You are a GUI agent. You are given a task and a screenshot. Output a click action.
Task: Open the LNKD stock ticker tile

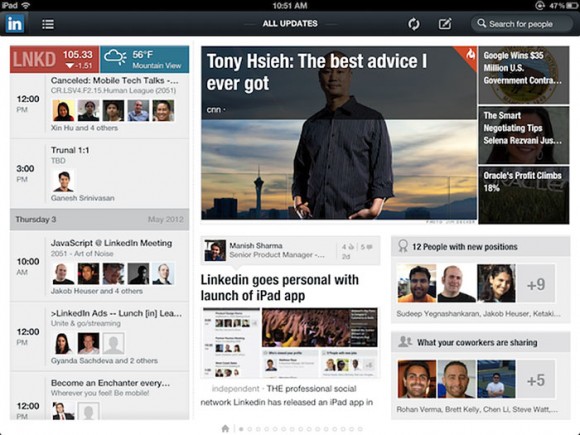click(x=54, y=59)
